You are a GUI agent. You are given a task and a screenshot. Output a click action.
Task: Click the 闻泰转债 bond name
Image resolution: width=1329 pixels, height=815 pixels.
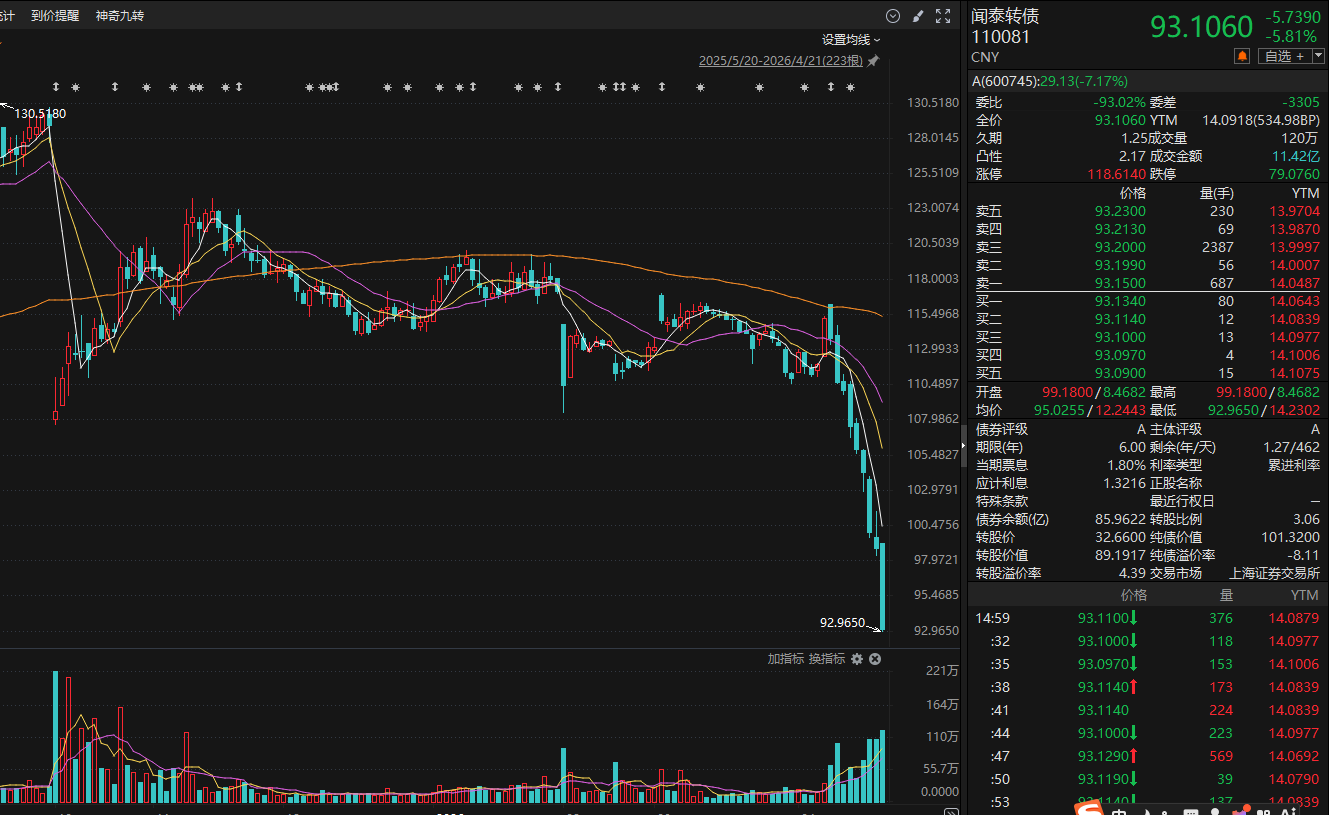pos(1005,16)
